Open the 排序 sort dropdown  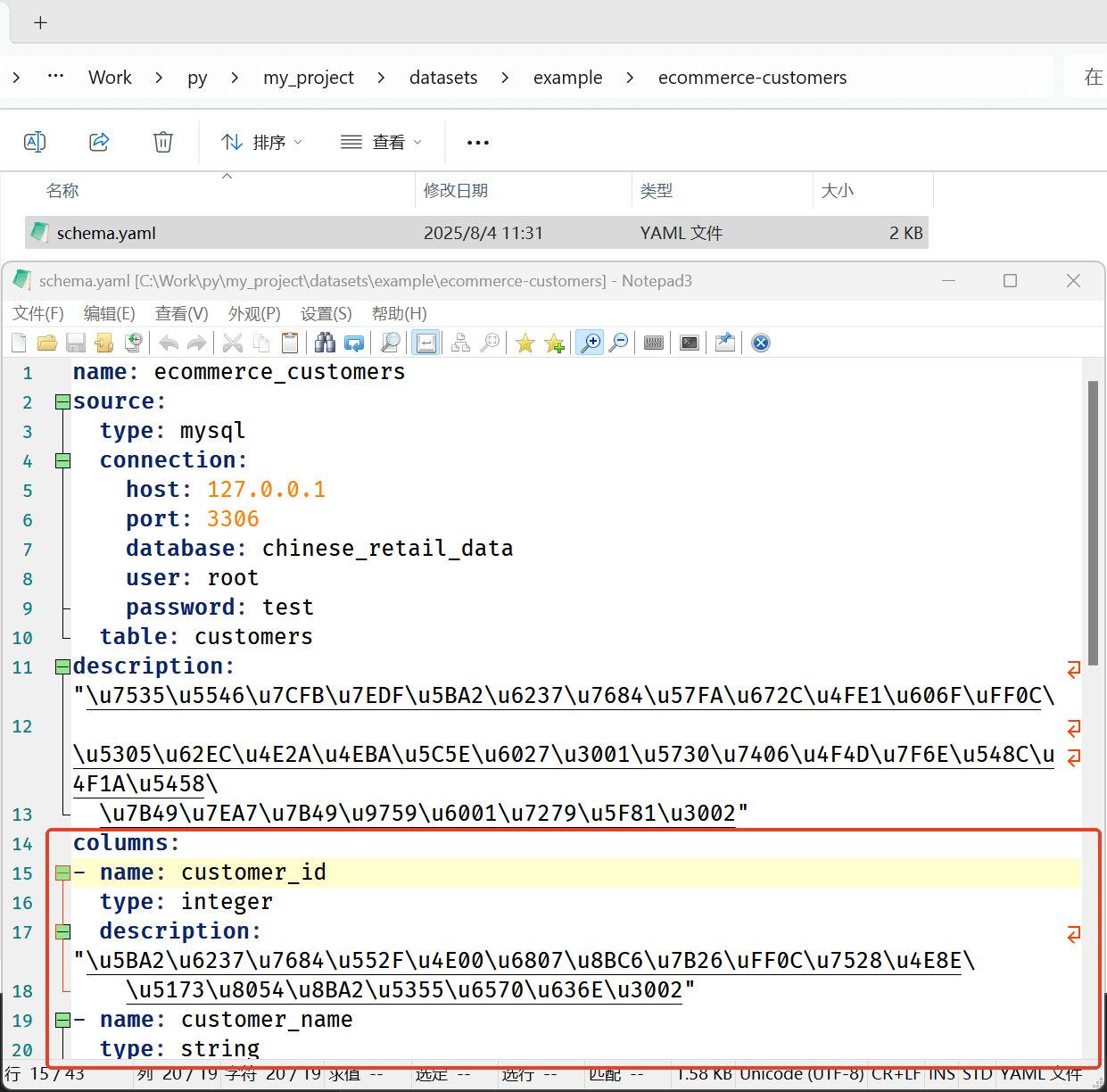(x=261, y=142)
